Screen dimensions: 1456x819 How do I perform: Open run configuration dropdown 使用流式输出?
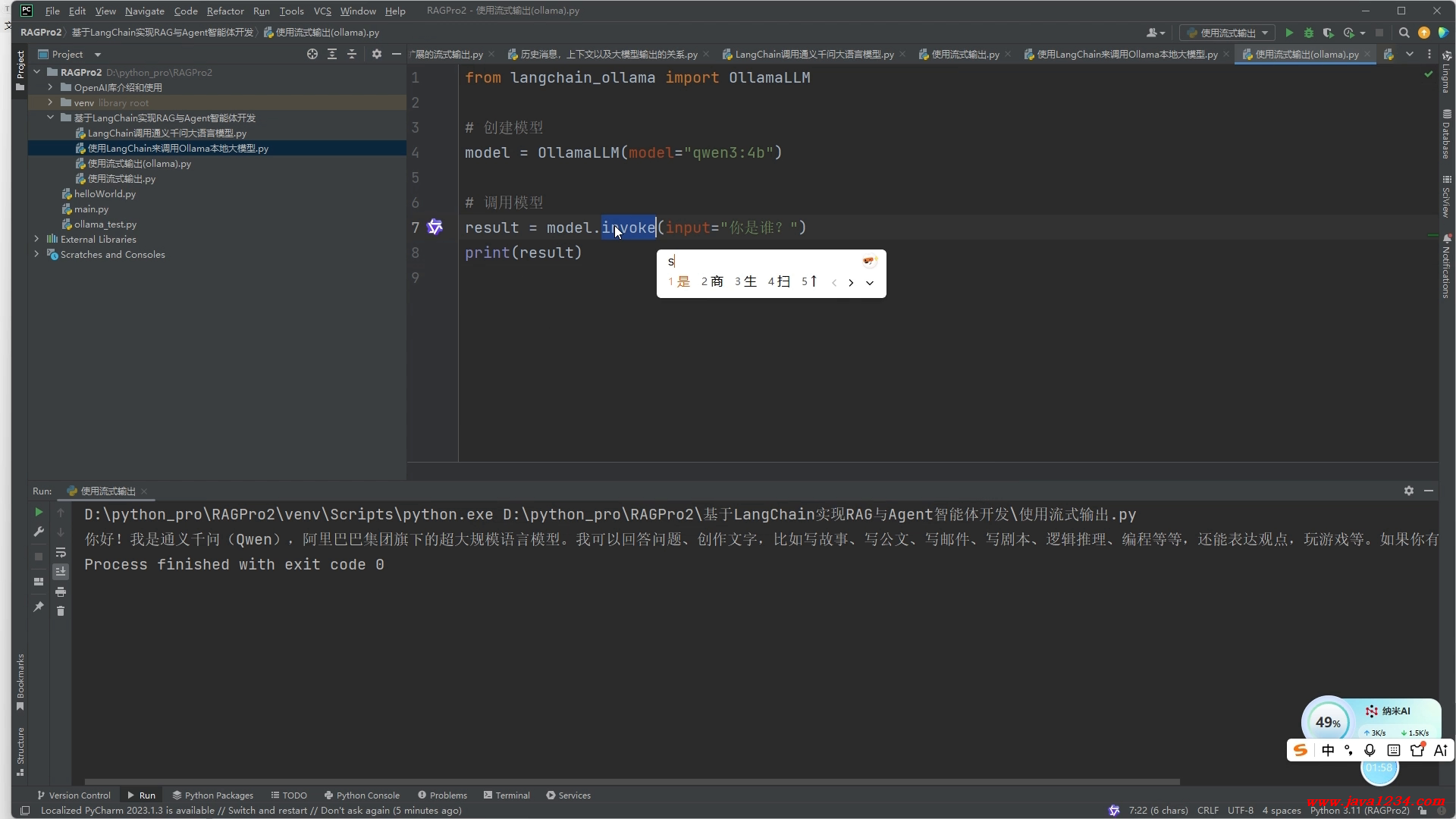(1226, 33)
